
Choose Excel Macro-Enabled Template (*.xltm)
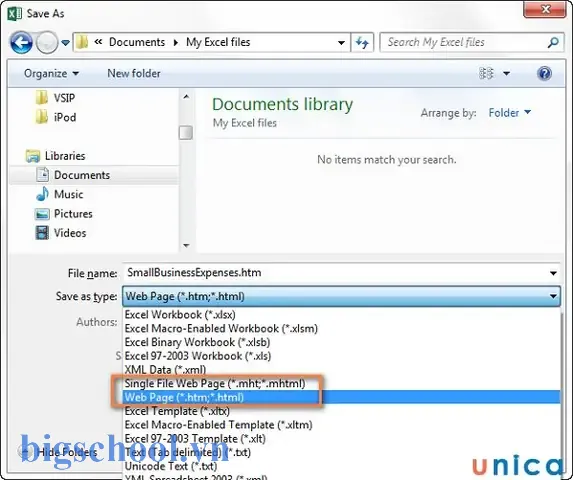(x=341, y=425)
